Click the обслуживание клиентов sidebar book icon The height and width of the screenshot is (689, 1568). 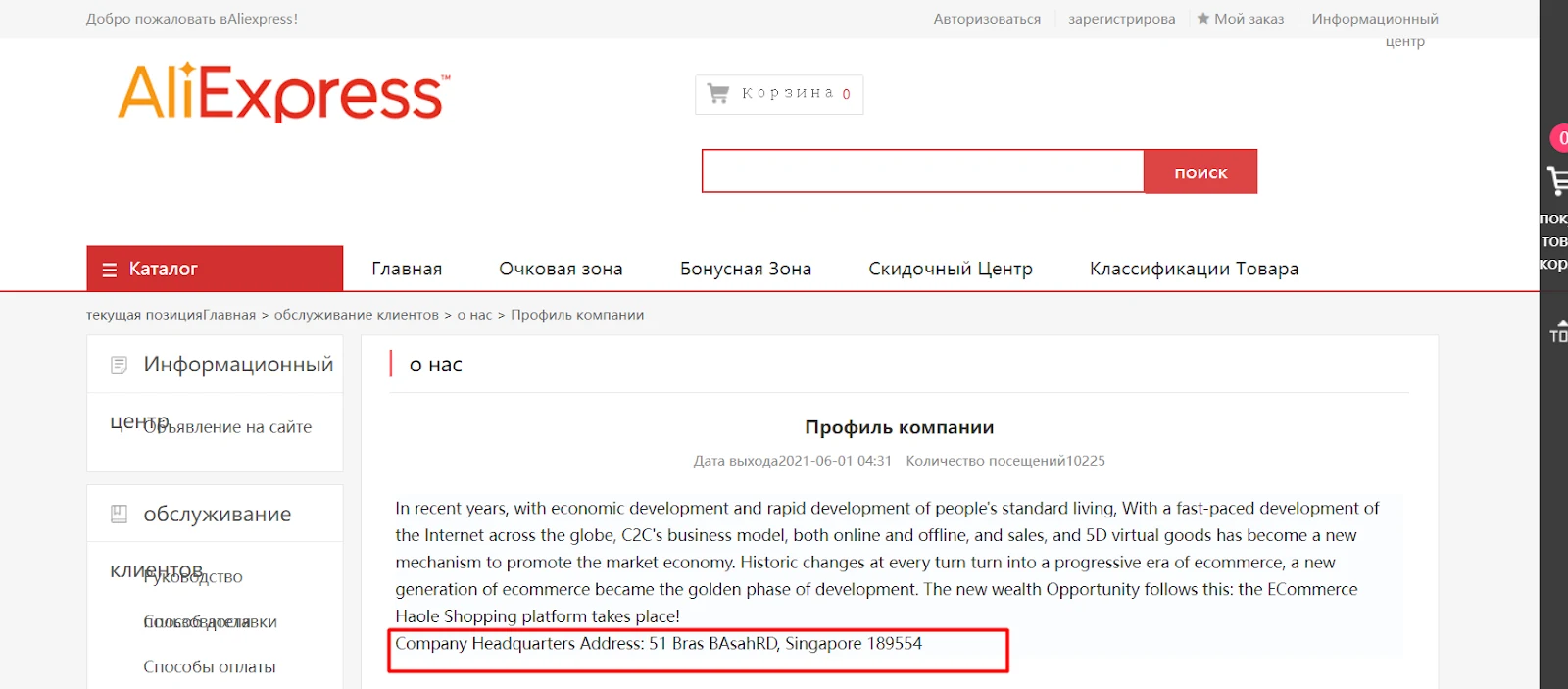119,514
